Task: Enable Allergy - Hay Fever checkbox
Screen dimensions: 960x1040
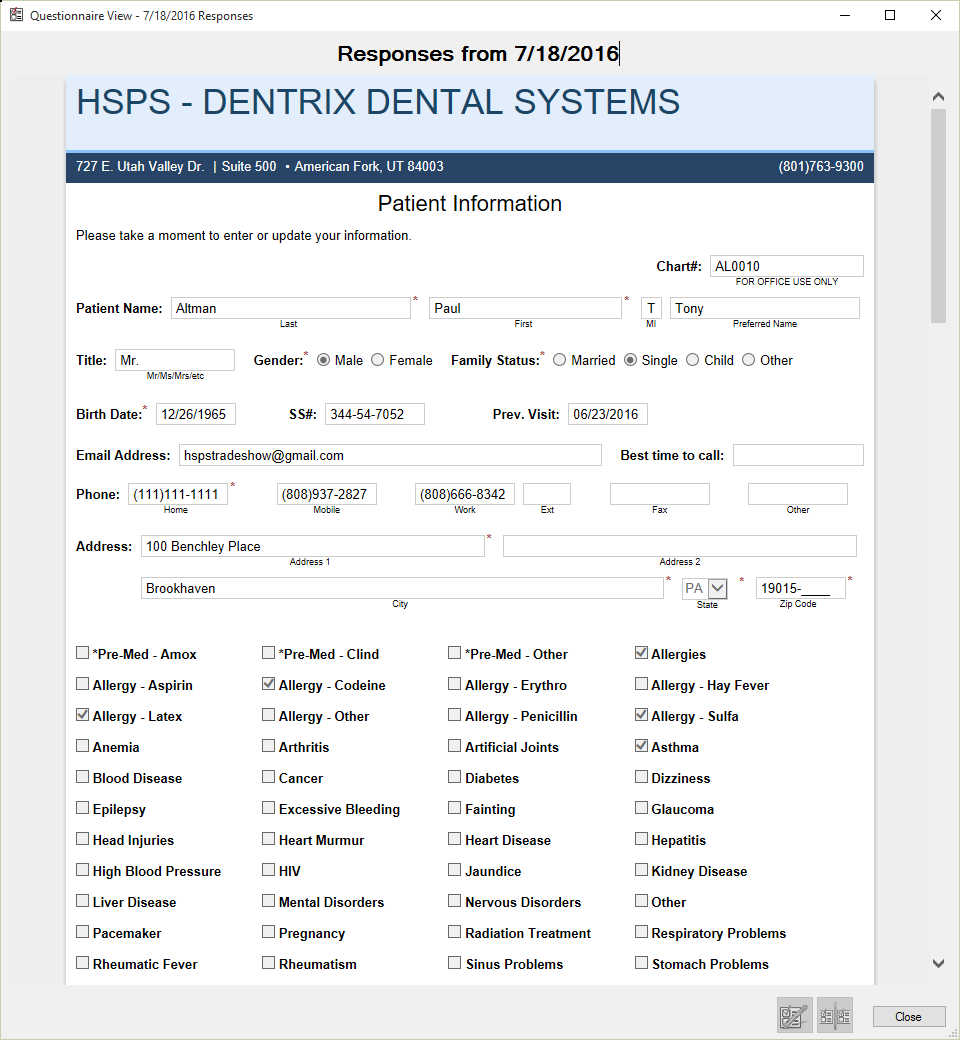Action: pos(641,684)
